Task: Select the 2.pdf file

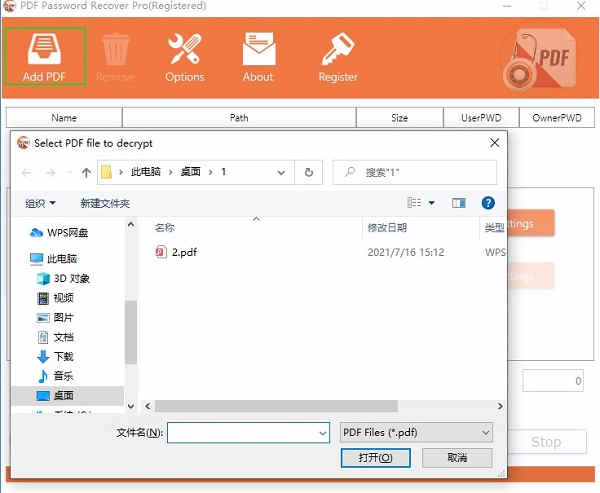Action: (x=184, y=252)
